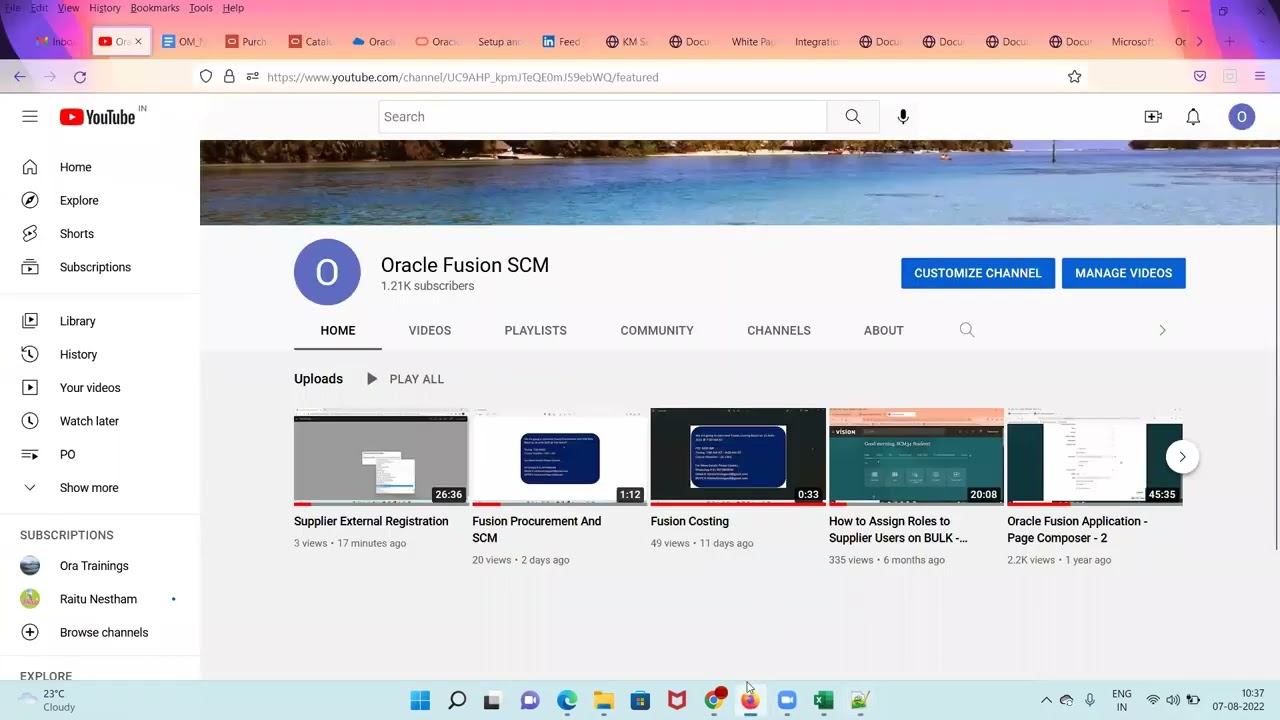Open the Fusion Costing video thumbnail
1280x720 pixels.
[x=738, y=456]
